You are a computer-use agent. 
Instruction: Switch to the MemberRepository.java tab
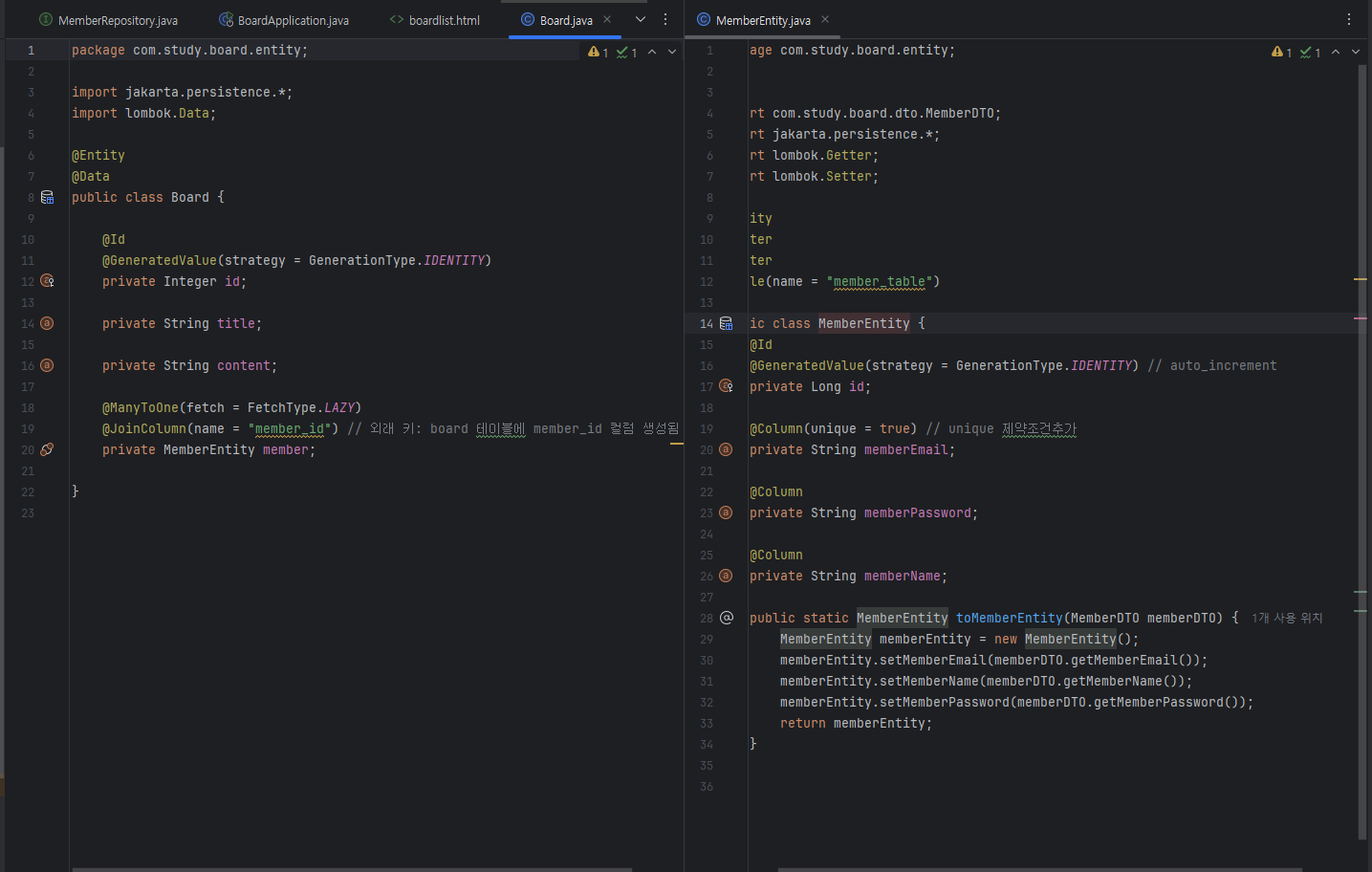(108, 20)
